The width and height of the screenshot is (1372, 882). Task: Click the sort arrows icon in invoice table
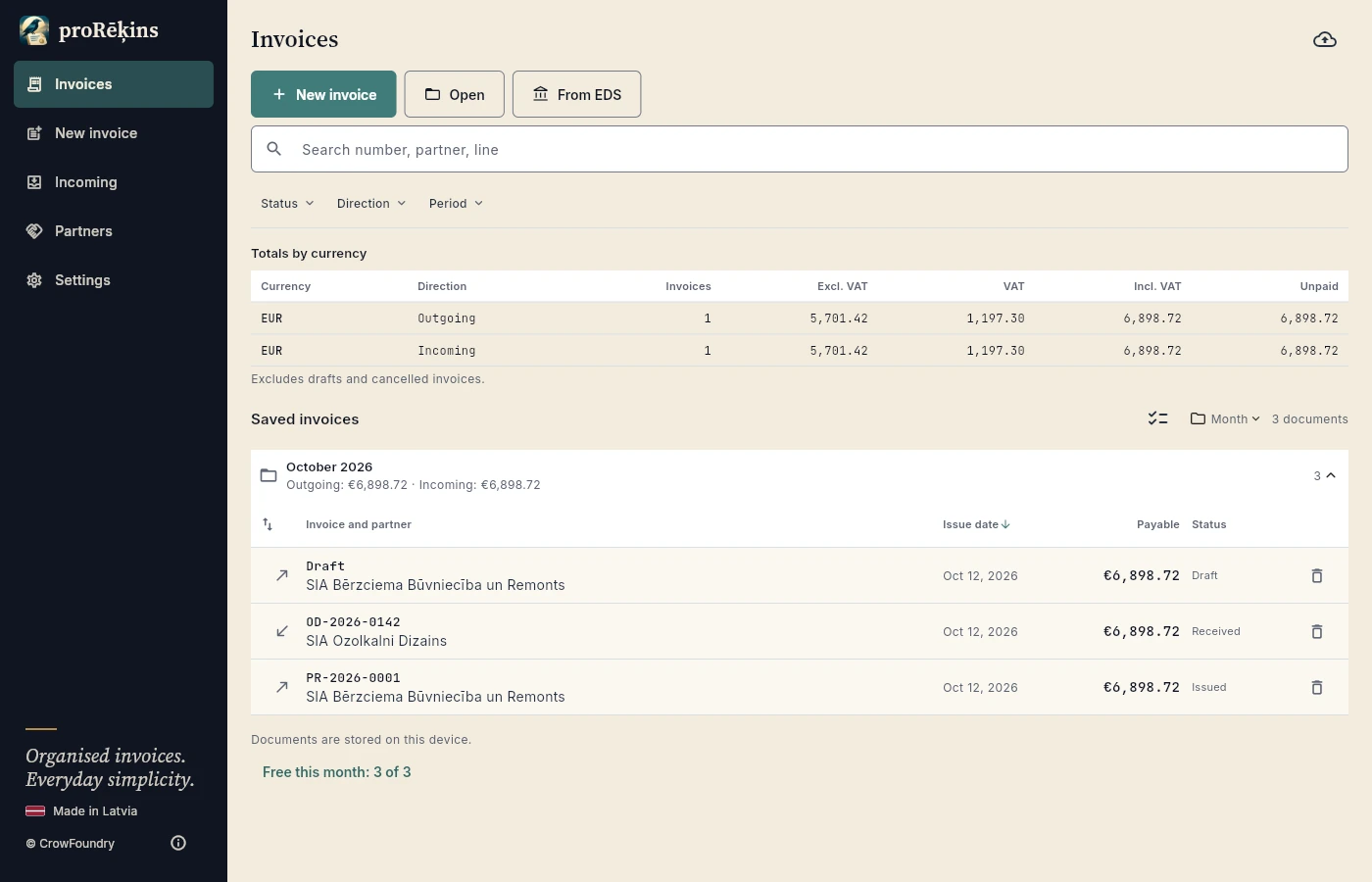pyautogui.click(x=268, y=524)
